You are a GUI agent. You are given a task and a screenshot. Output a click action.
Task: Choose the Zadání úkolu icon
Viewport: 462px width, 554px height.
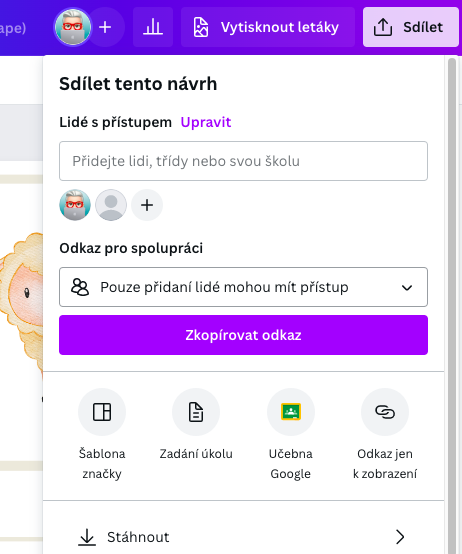196,412
